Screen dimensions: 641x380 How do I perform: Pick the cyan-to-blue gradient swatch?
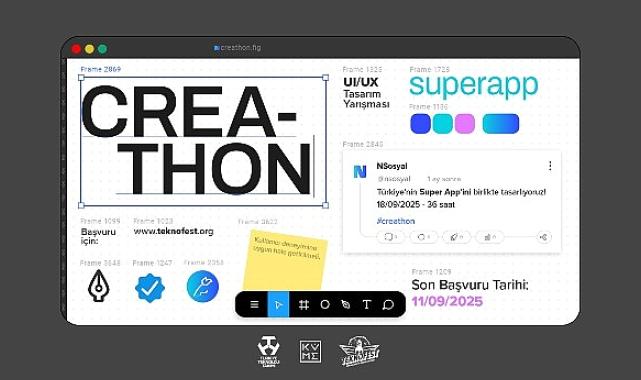click(x=501, y=124)
